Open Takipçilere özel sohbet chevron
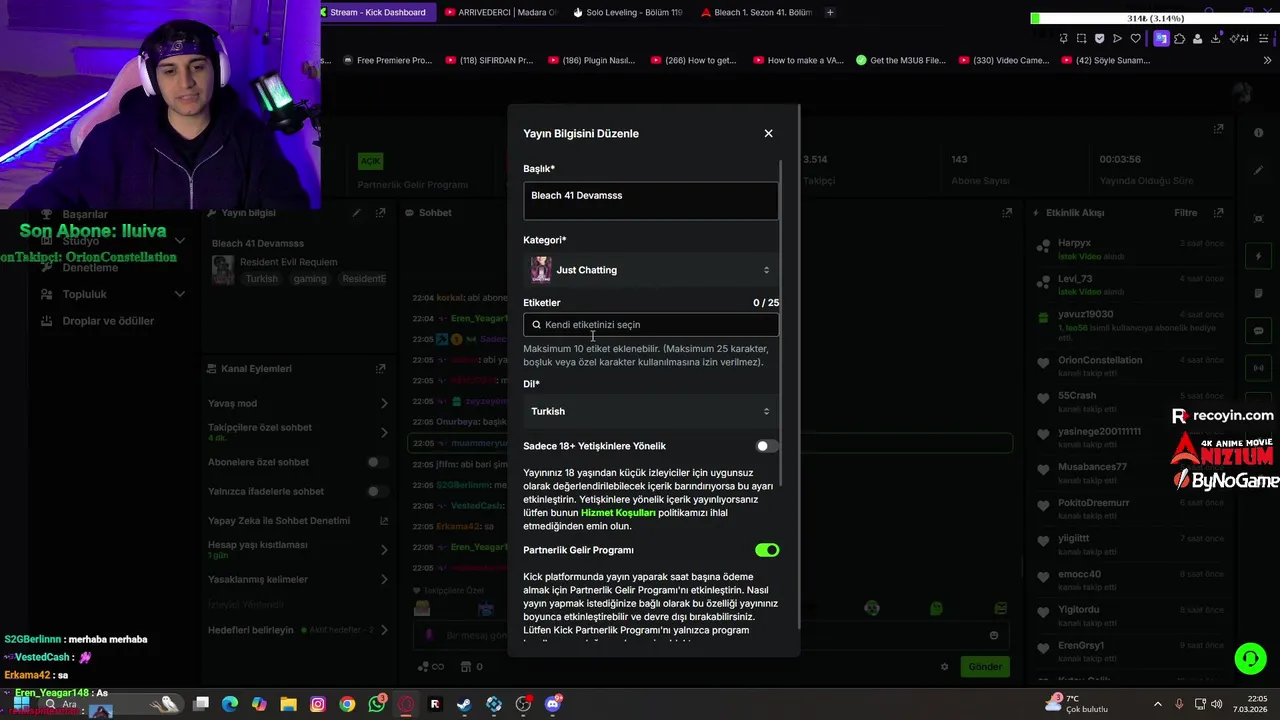Viewport: 1280px width, 720px height. [384, 432]
